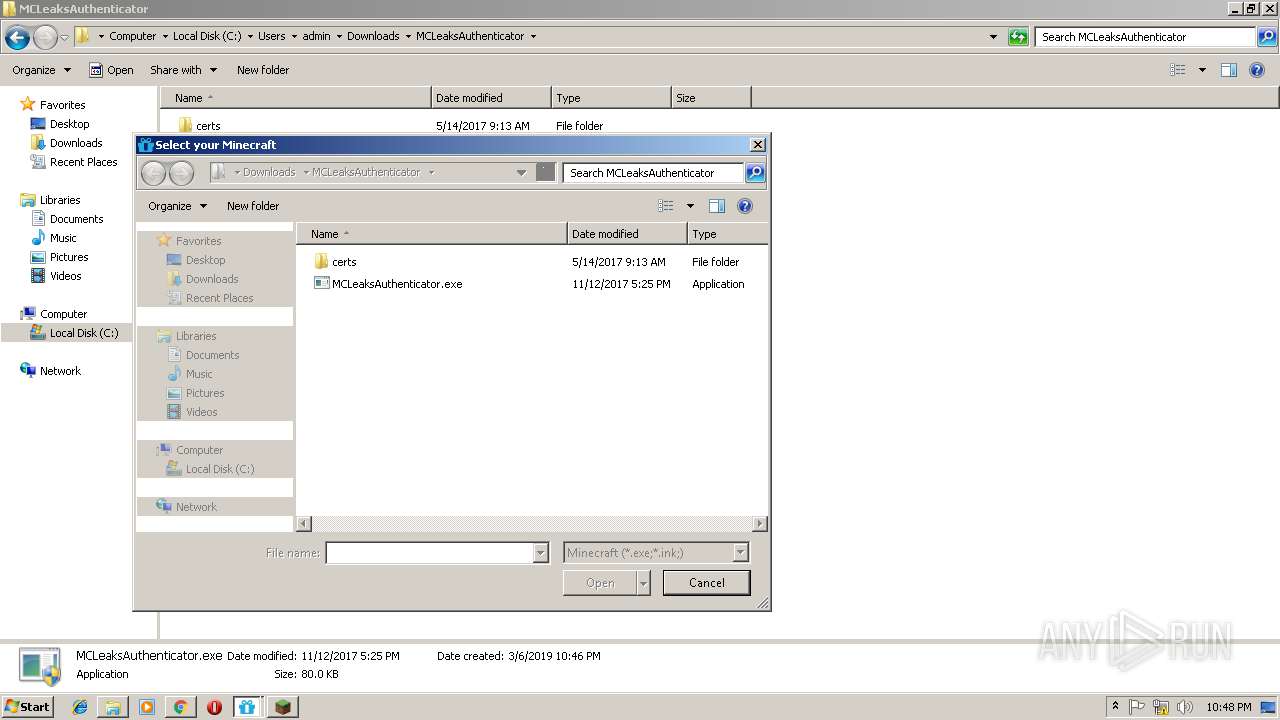The height and width of the screenshot is (720, 1280).
Task: Select Videos in the dialog's sidebar
Action: point(201,412)
